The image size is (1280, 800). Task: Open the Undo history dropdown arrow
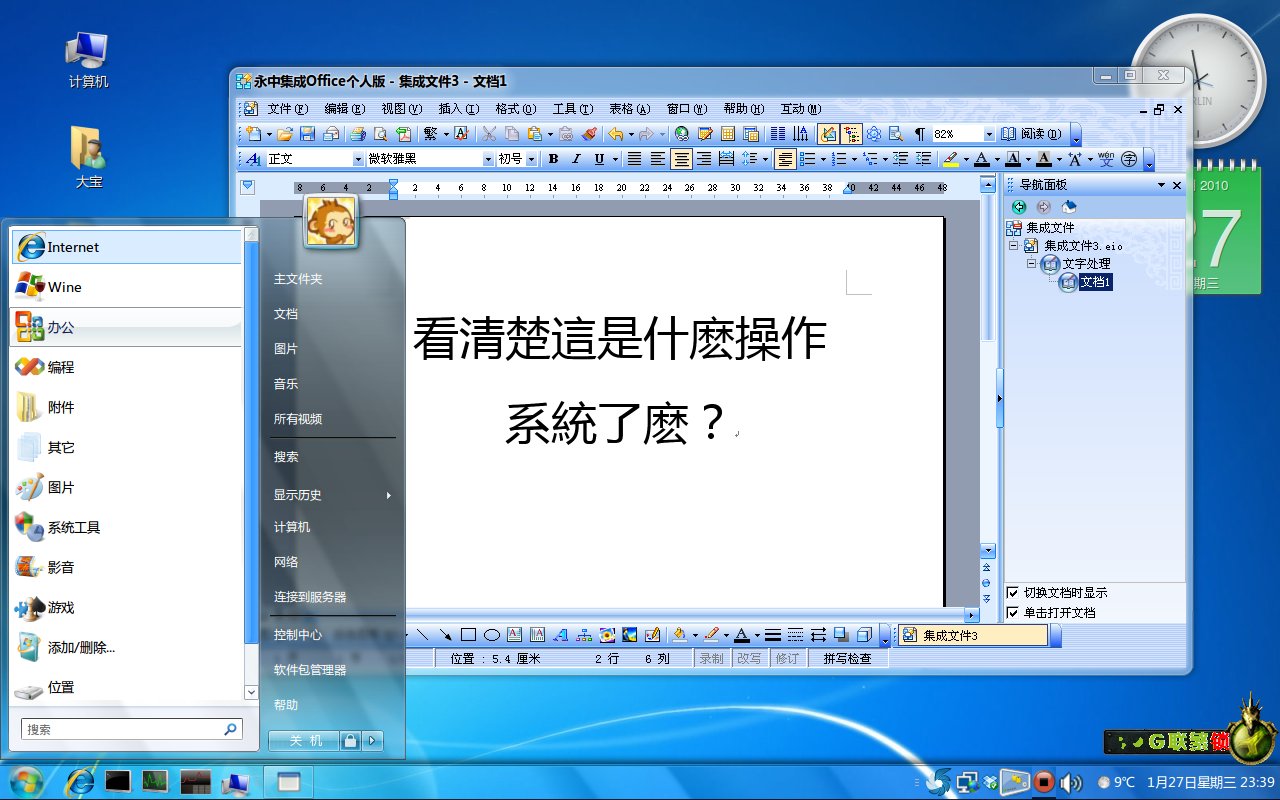pos(631,133)
